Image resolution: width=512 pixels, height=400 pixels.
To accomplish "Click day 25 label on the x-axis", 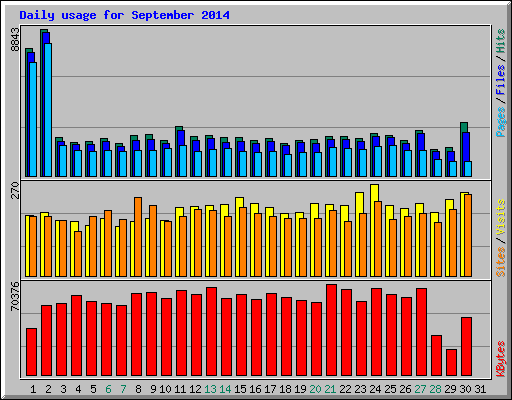I will click(390, 389).
